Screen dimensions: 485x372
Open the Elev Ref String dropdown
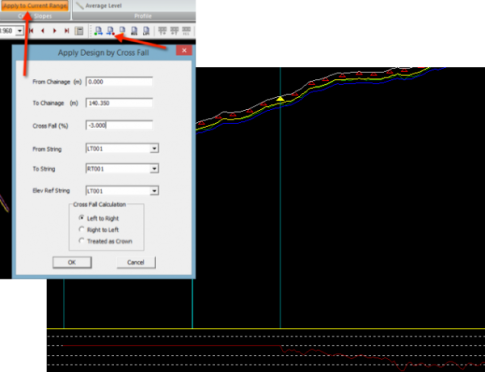pos(154,191)
